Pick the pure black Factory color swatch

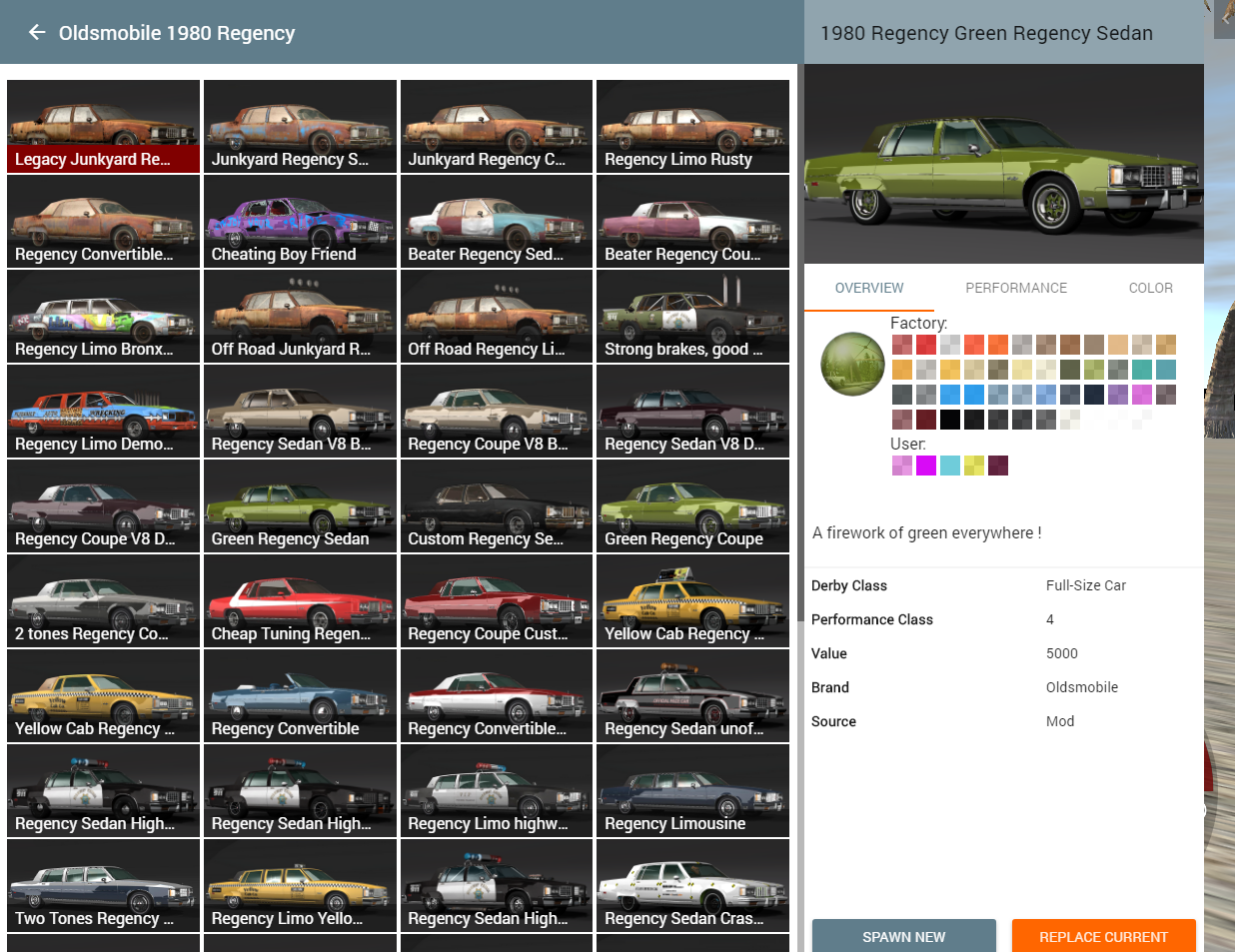[950, 420]
